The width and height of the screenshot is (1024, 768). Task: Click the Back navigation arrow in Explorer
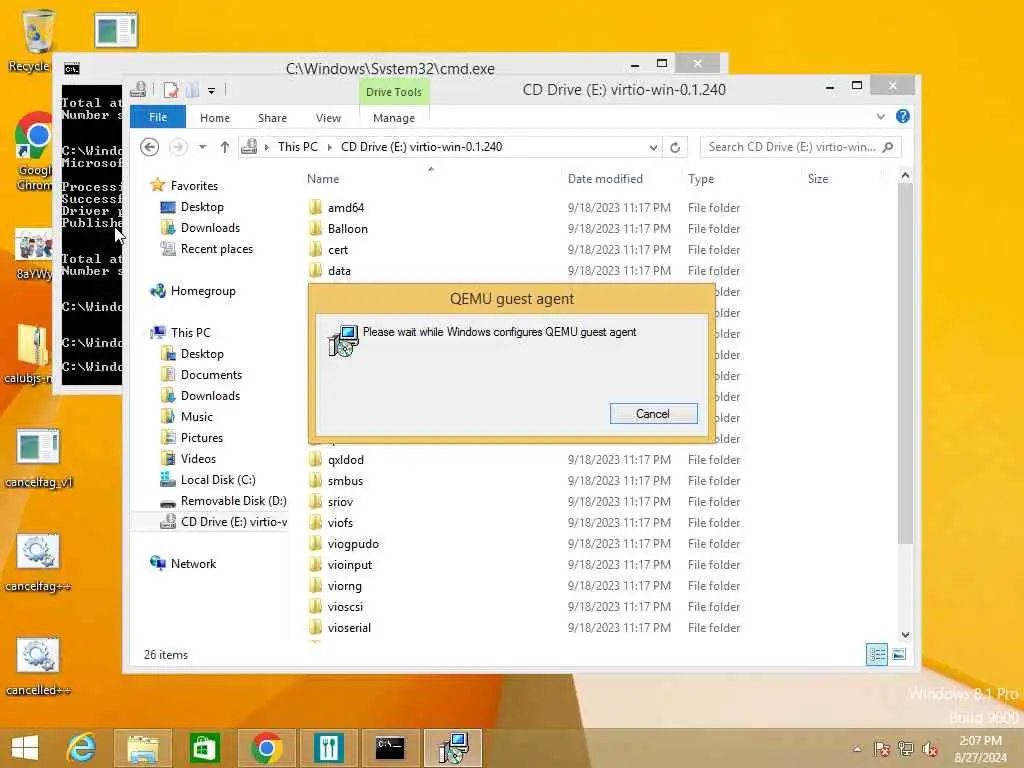click(x=150, y=147)
